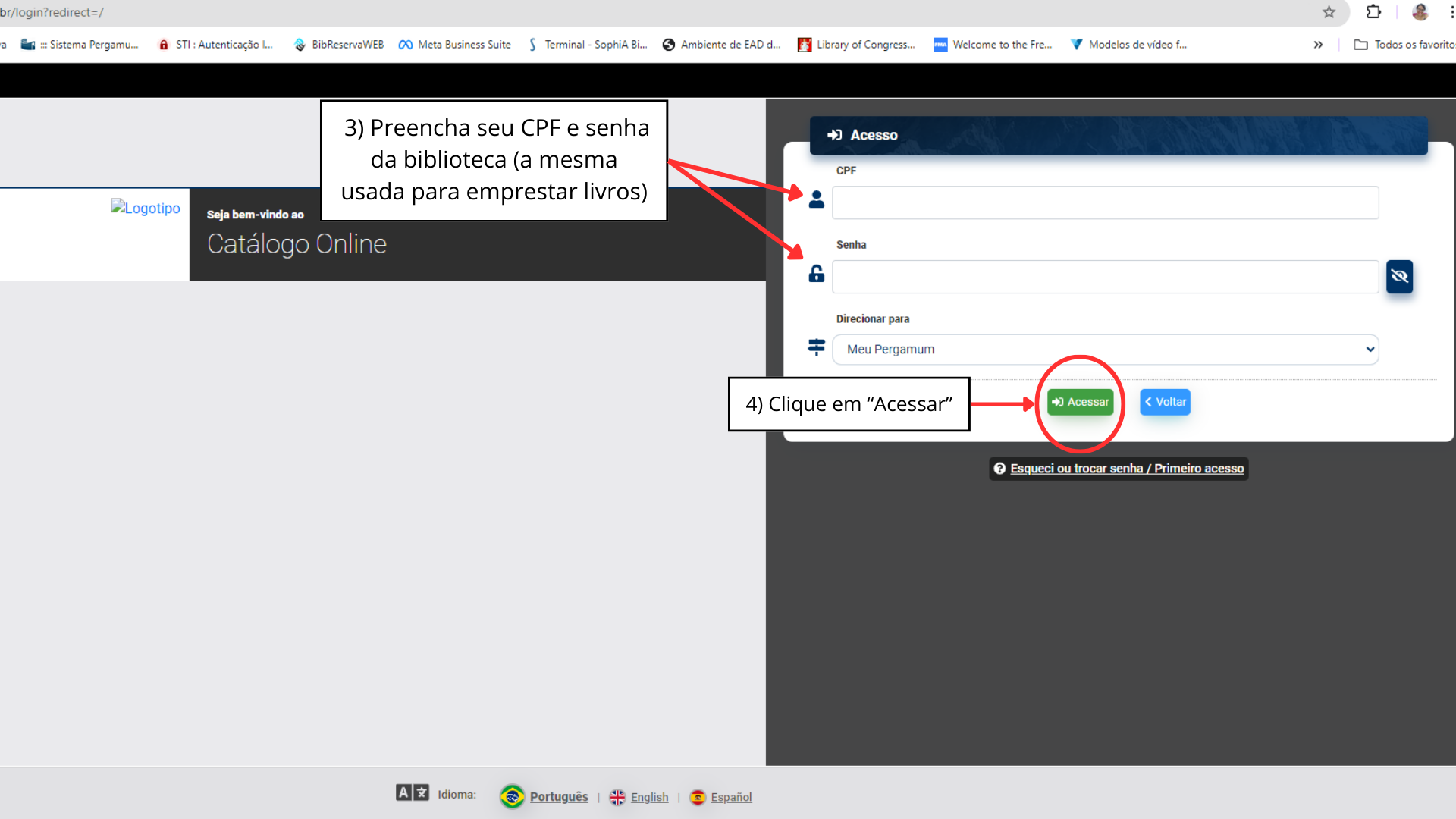
Task: Click the blue Voltar button
Action: pos(1165,402)
